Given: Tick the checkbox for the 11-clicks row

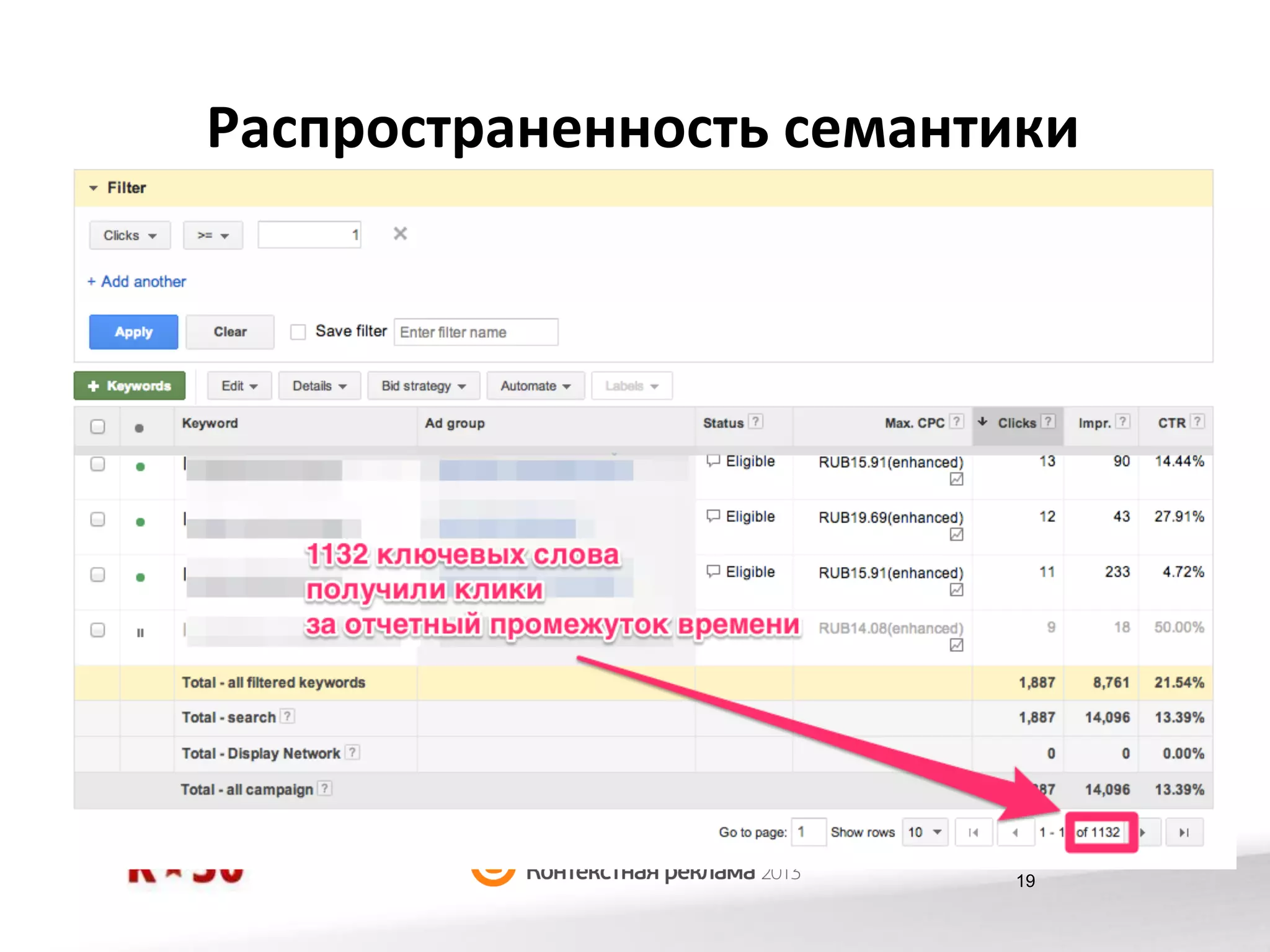Looking at the screenshot, I should tap(97, 575).
